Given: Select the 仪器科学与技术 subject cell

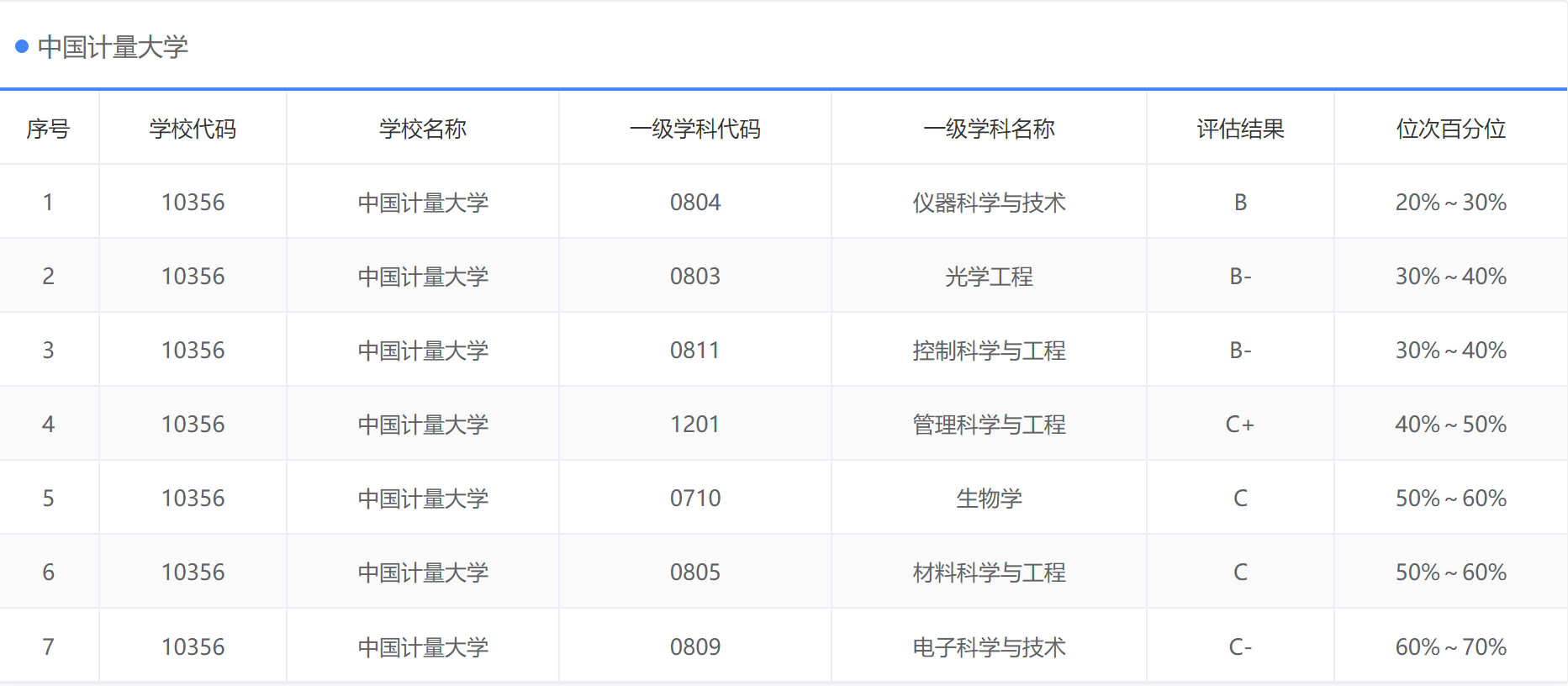Looking at the screenshot, I should point(989,203).
